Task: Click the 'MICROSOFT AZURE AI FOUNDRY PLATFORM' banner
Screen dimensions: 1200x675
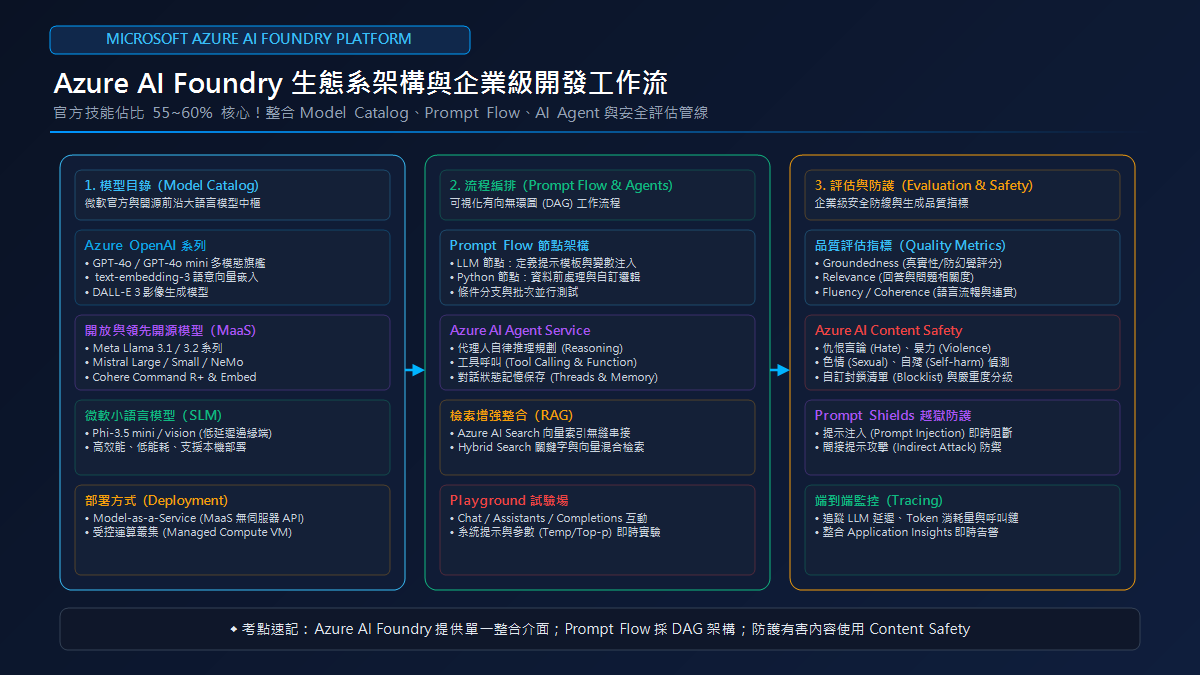Action: click(x=259, y=39)
